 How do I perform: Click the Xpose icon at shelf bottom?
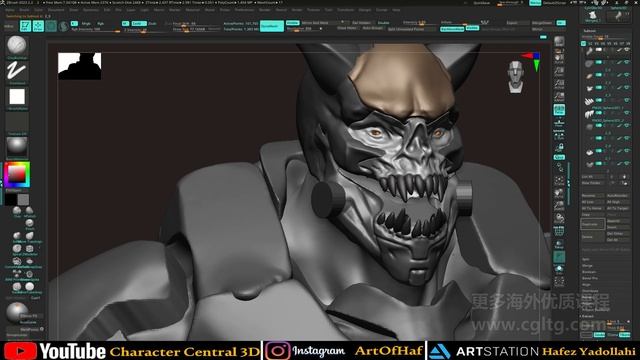pyautogui.click(x=559, y=281)
